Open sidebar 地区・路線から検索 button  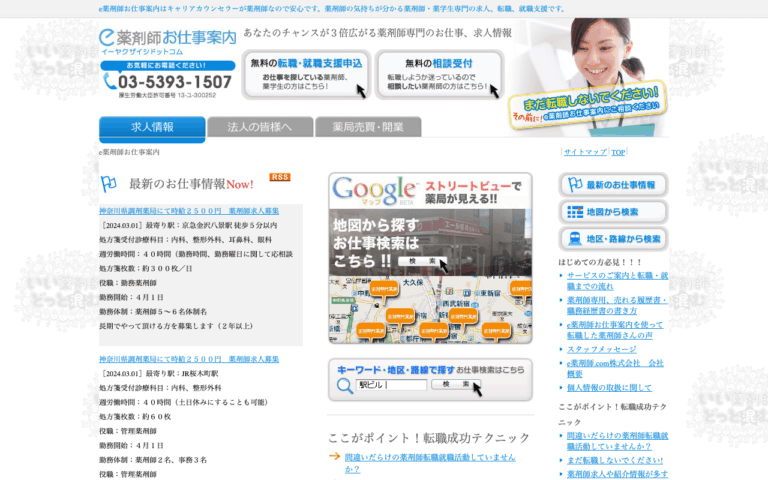pyautogui.click(x=613, y=239)
